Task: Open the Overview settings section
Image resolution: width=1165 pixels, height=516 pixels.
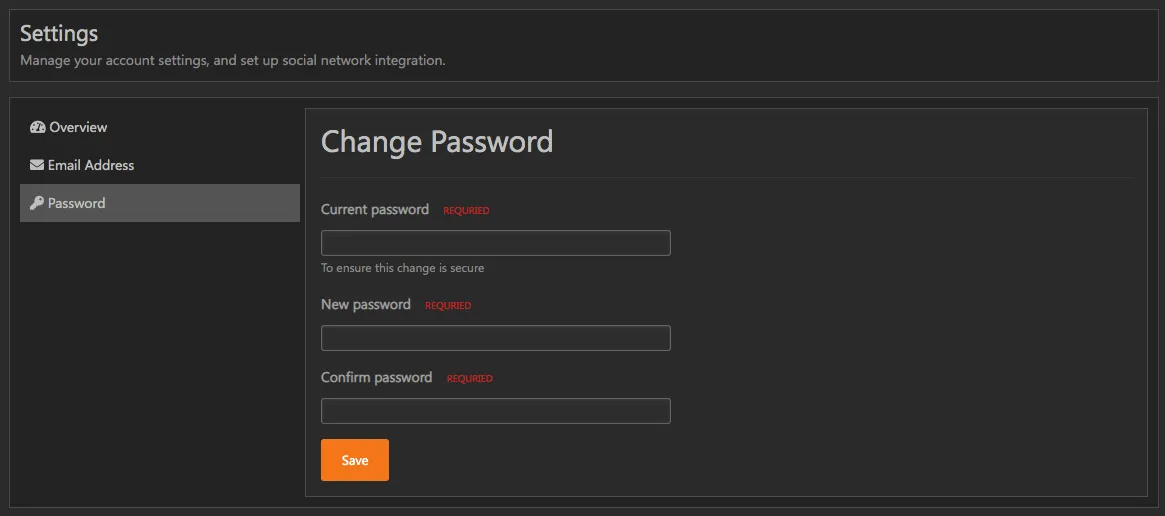Action: [x=78, y=128]
